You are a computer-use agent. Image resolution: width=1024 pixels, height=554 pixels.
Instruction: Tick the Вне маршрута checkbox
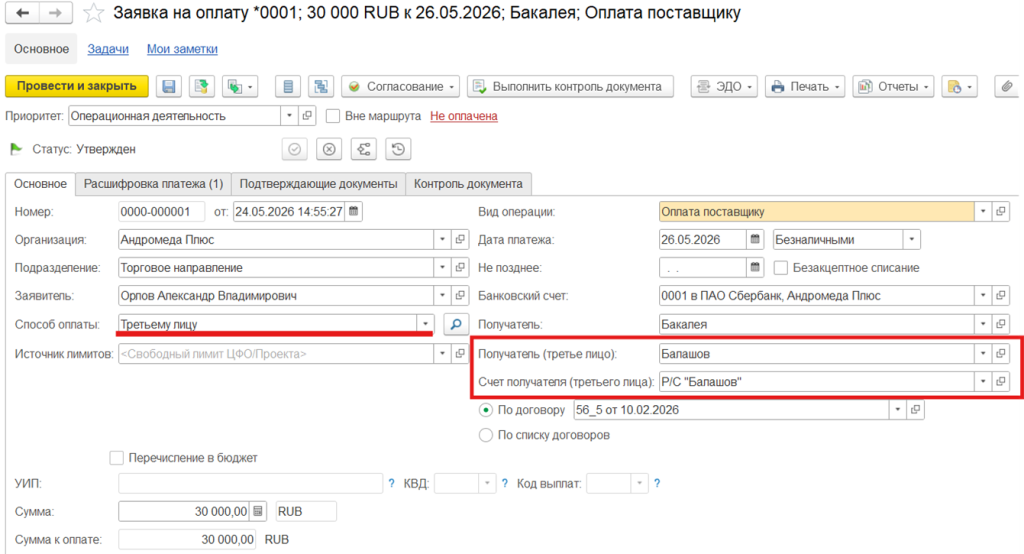pyautogui.click(x=333, y=116)
